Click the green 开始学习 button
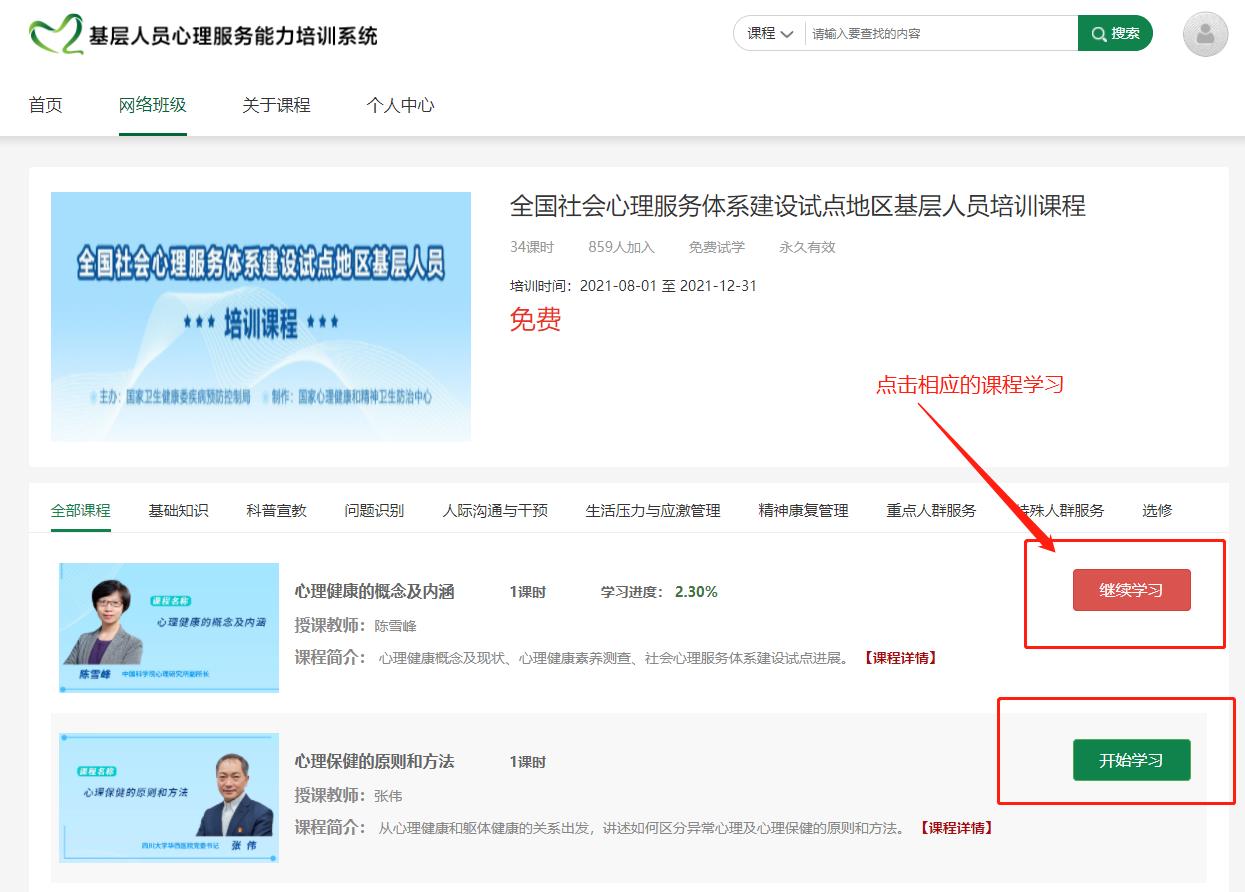Viewport: 1245px width, 892px height. (1131, 760)
